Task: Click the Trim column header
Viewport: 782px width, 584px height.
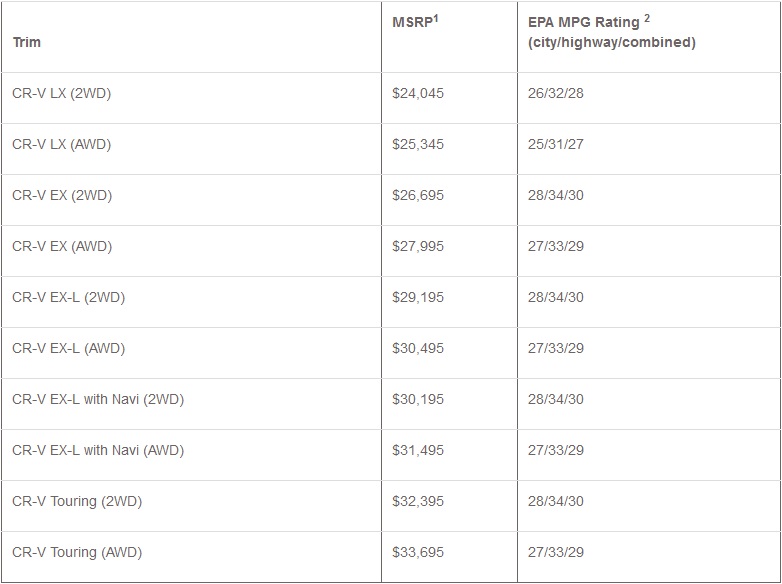Action: point(27,42)
